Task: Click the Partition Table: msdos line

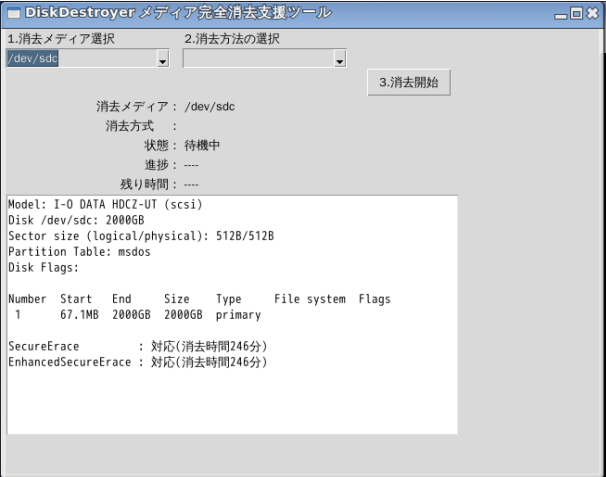Action: [79, 252]
